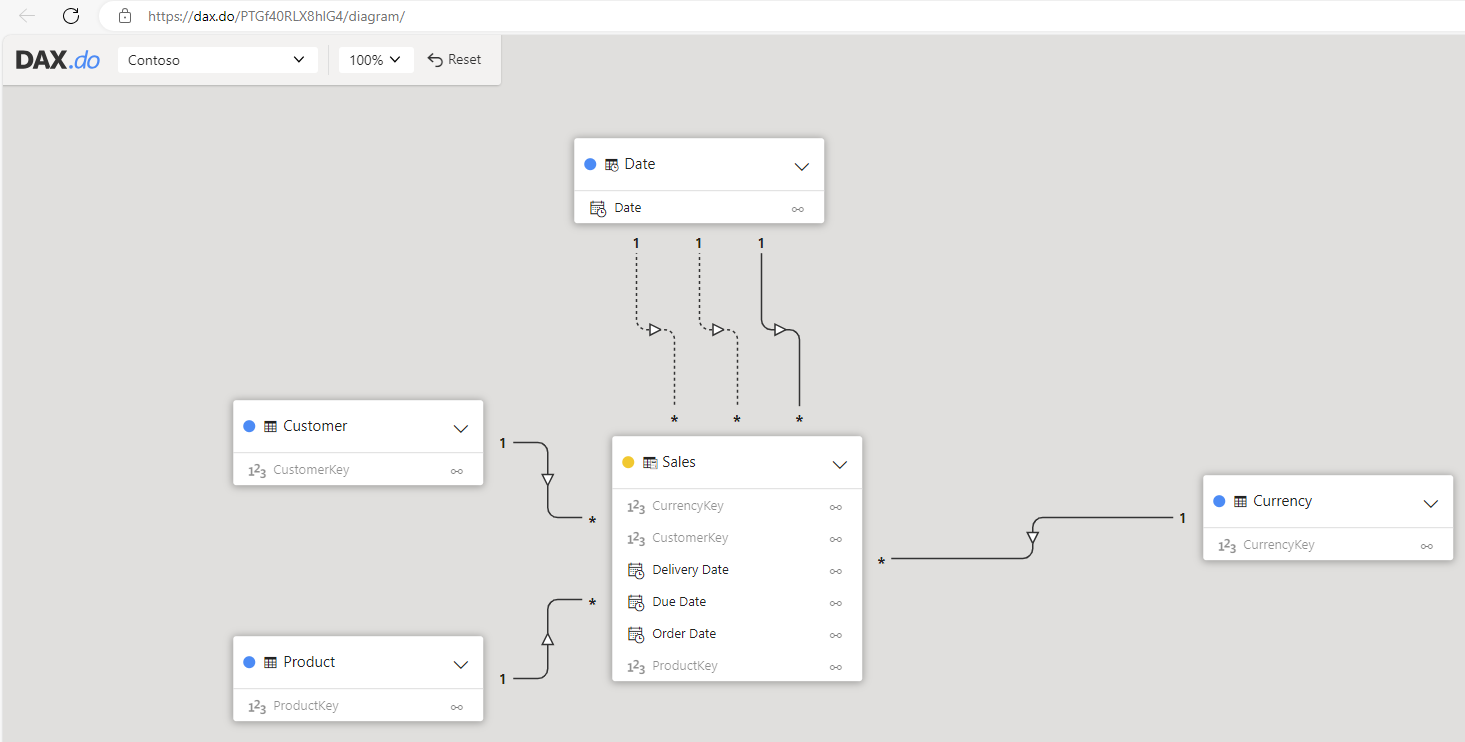This screenshot has height=742, width=1465.
Task: Select ProductKey column in Sales table
Action: coord(736,666)
